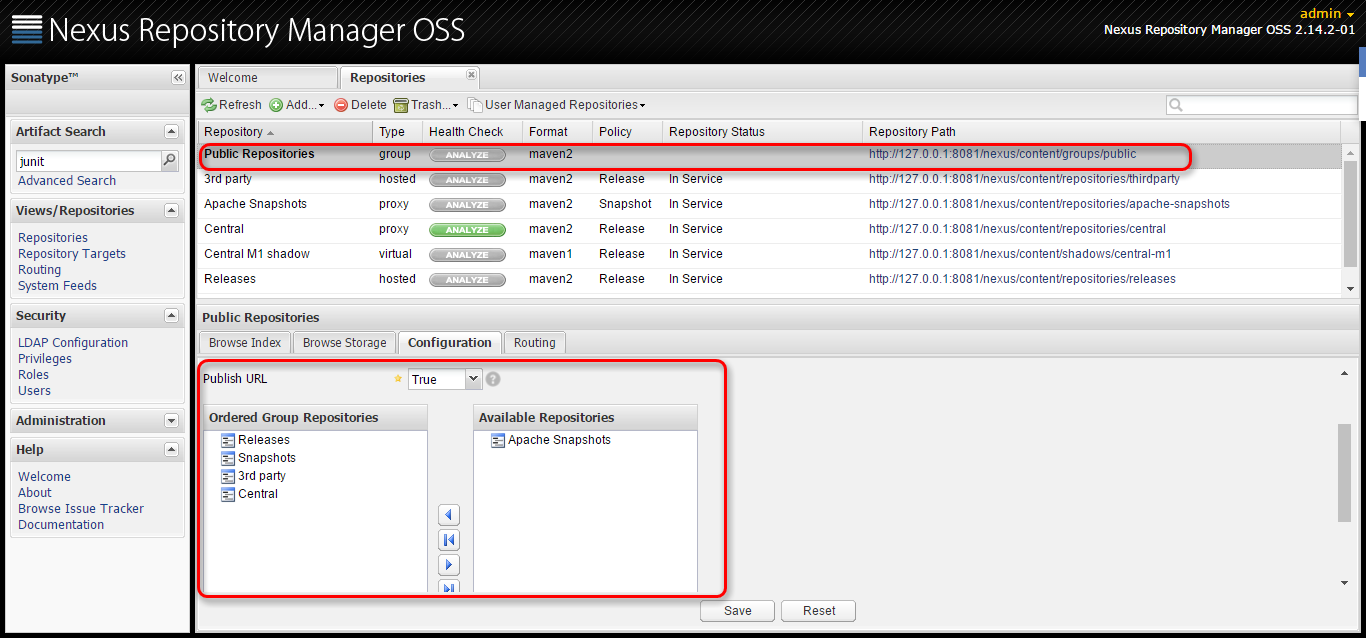The width and height of the screenshot is (1366, 638).
Task: Click Analyze for Releases row
Action: [467, 280]
